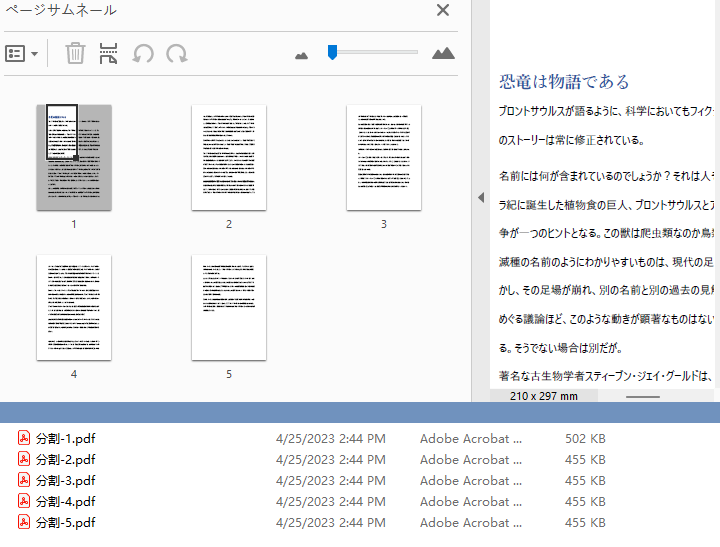
Task: Expand the options dropdown arrow
Action: click(34, 54)
